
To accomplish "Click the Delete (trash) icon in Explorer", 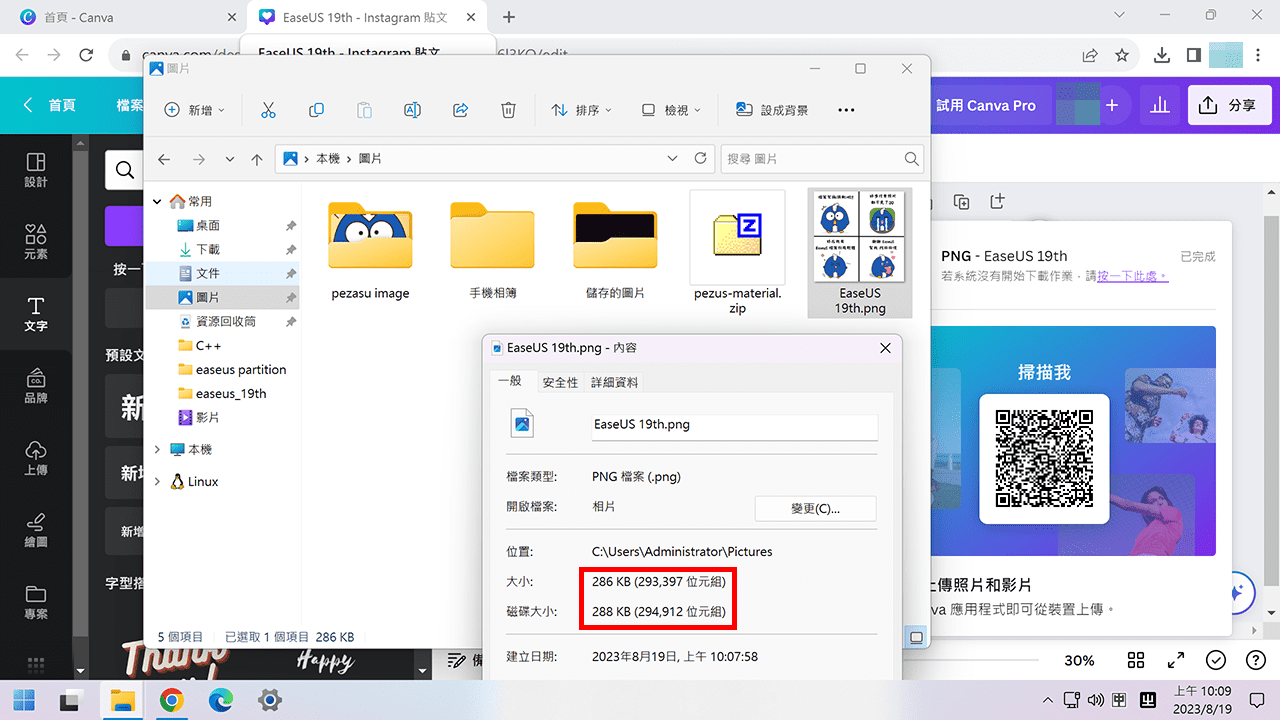I will coord(508,110).
